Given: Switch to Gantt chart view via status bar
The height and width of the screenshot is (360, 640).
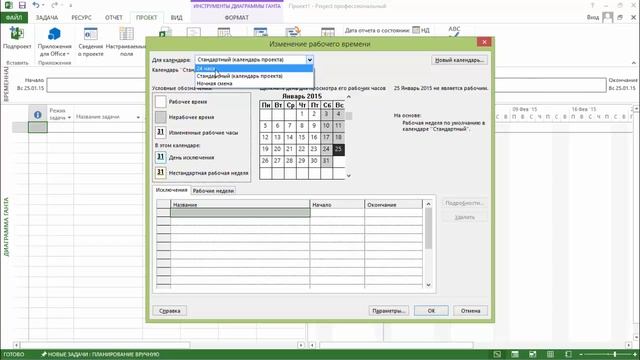Looking at the screenshot, I should 497,354.
